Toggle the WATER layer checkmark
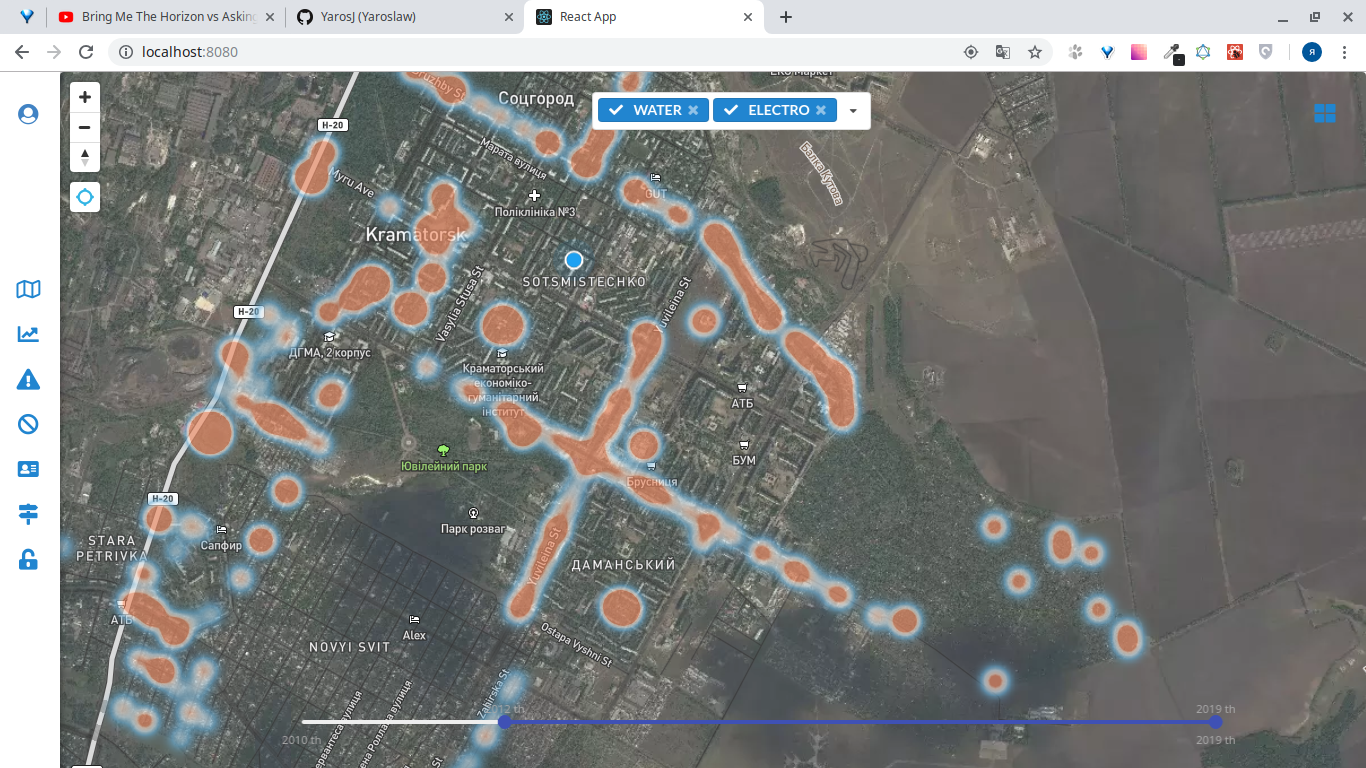Image resolution: width=1366 pixels, height=768 pixels. tap(617, 110)
